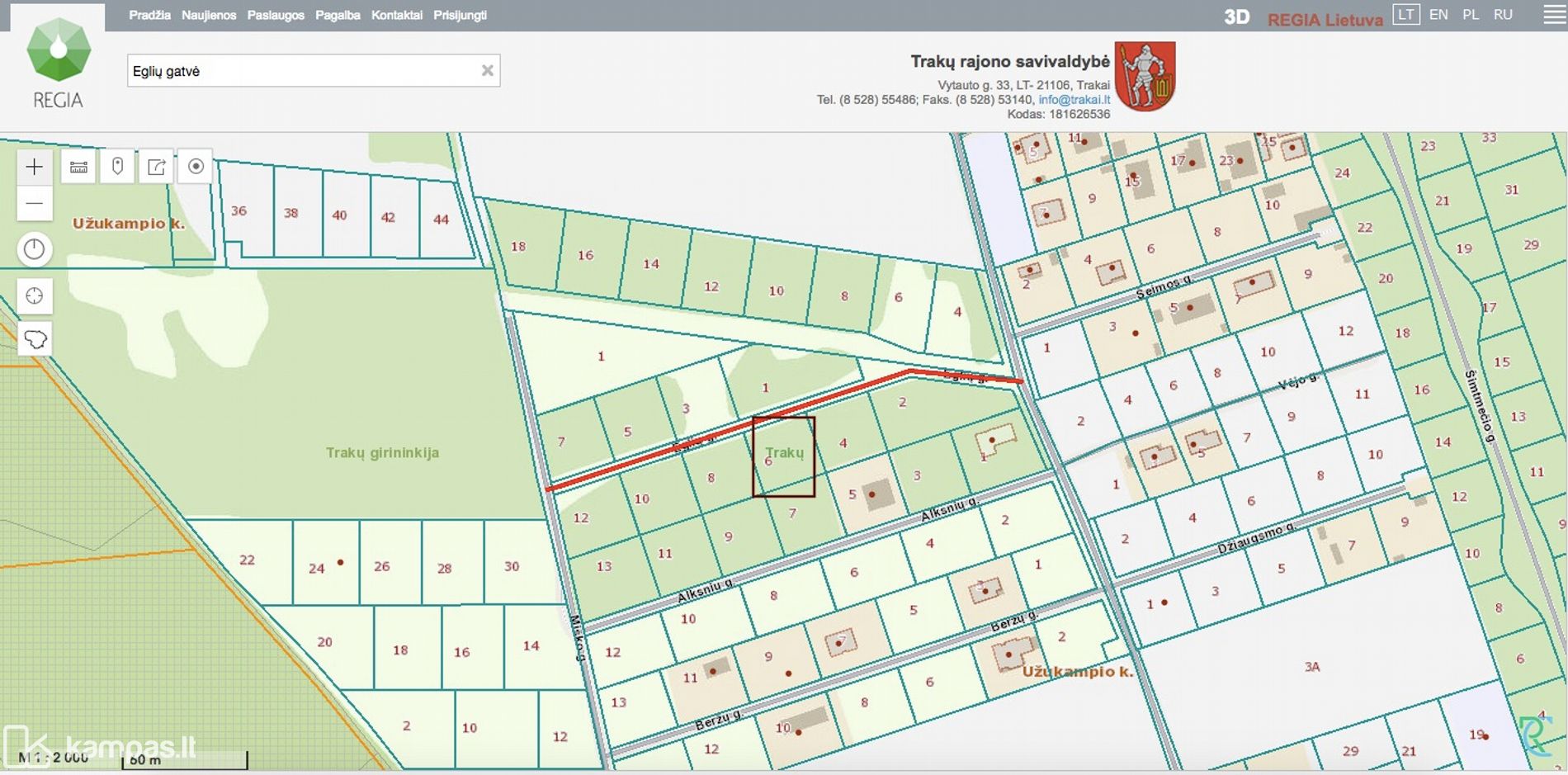The height and width of the screenshot is (775, 1568).
Task: Click the share map icon
Action: click(156, 167)
